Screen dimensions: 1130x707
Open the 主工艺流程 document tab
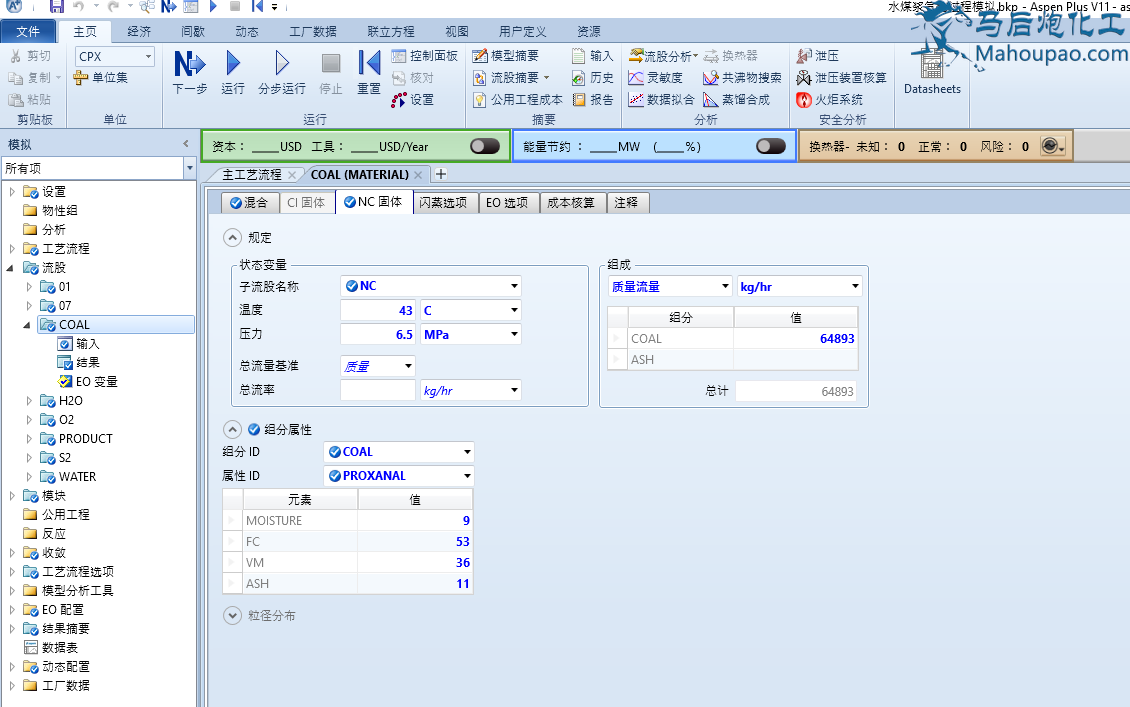(252, 174)
